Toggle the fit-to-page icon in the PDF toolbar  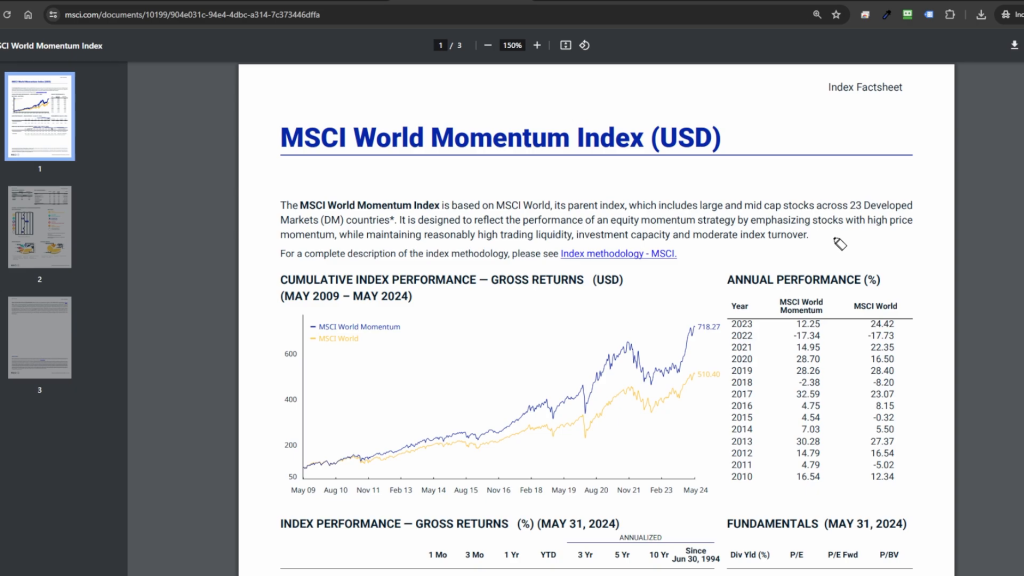(566, 45)
